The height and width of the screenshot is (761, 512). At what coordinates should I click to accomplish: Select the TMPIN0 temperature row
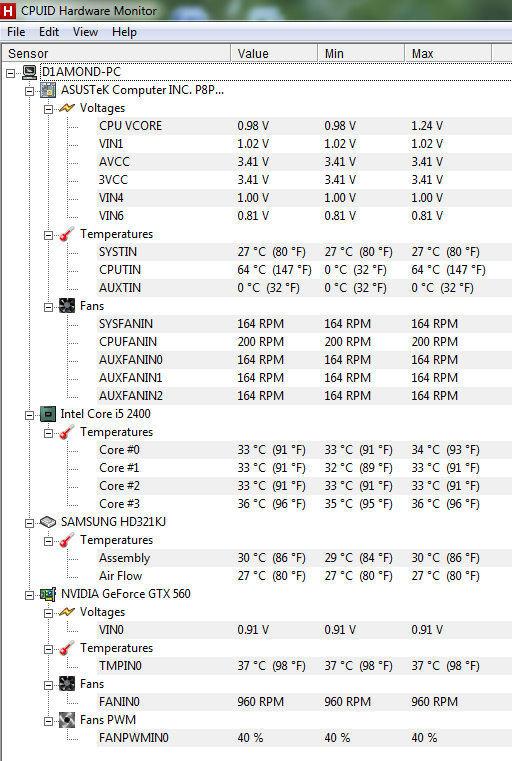click(x=304, y=666)
